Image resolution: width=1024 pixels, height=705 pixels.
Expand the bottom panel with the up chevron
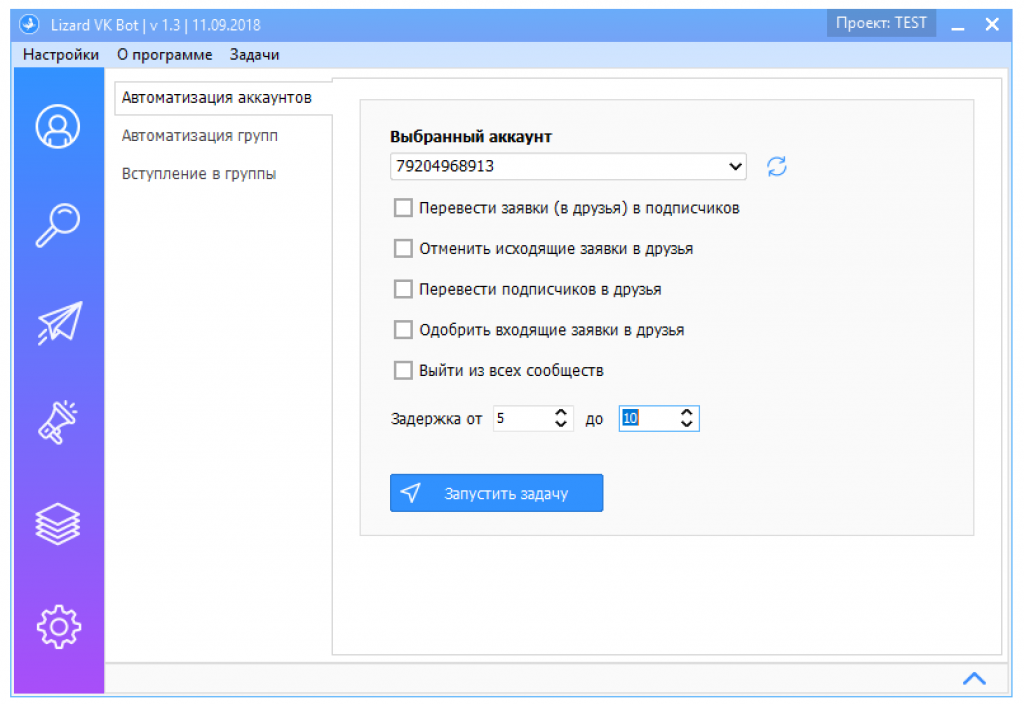tap(974, 678)
